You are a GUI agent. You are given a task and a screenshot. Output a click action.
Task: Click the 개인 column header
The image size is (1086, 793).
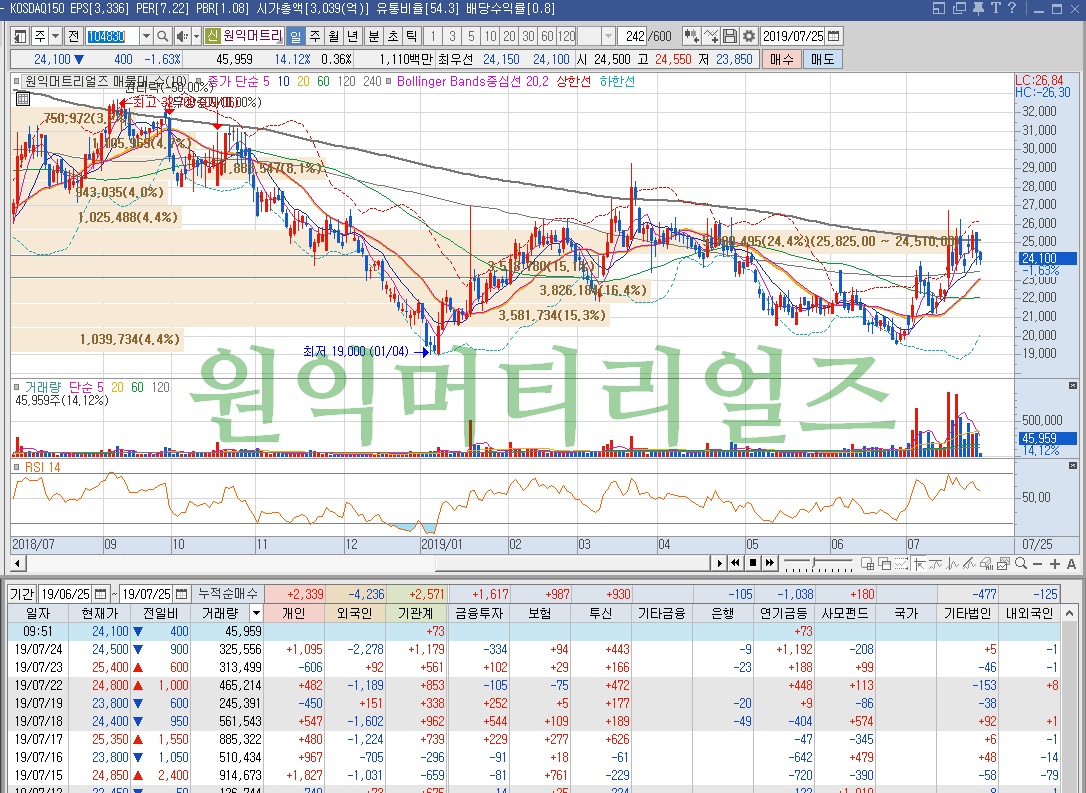294,613
